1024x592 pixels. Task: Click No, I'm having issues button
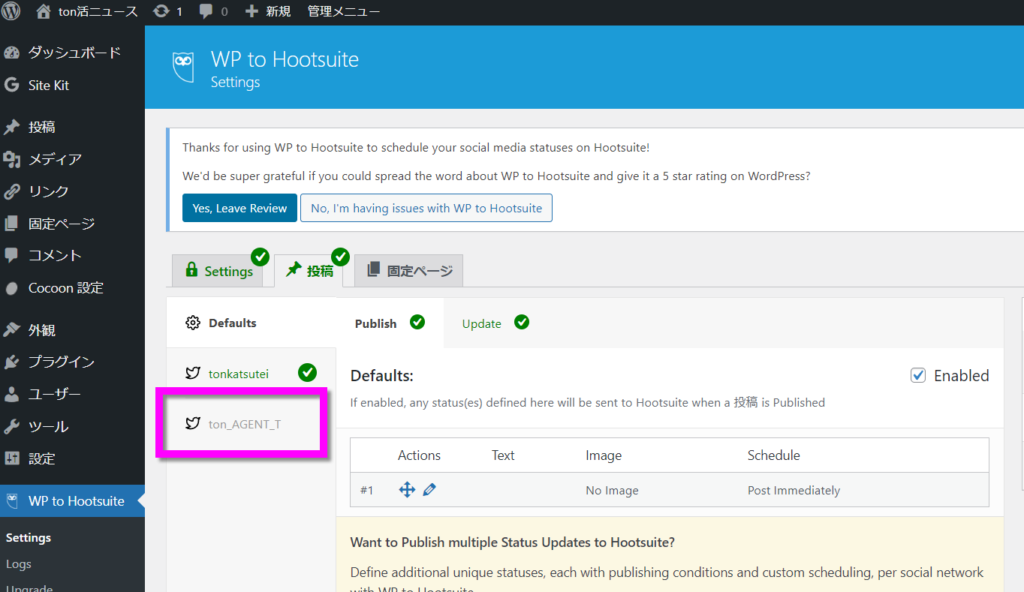426,208
